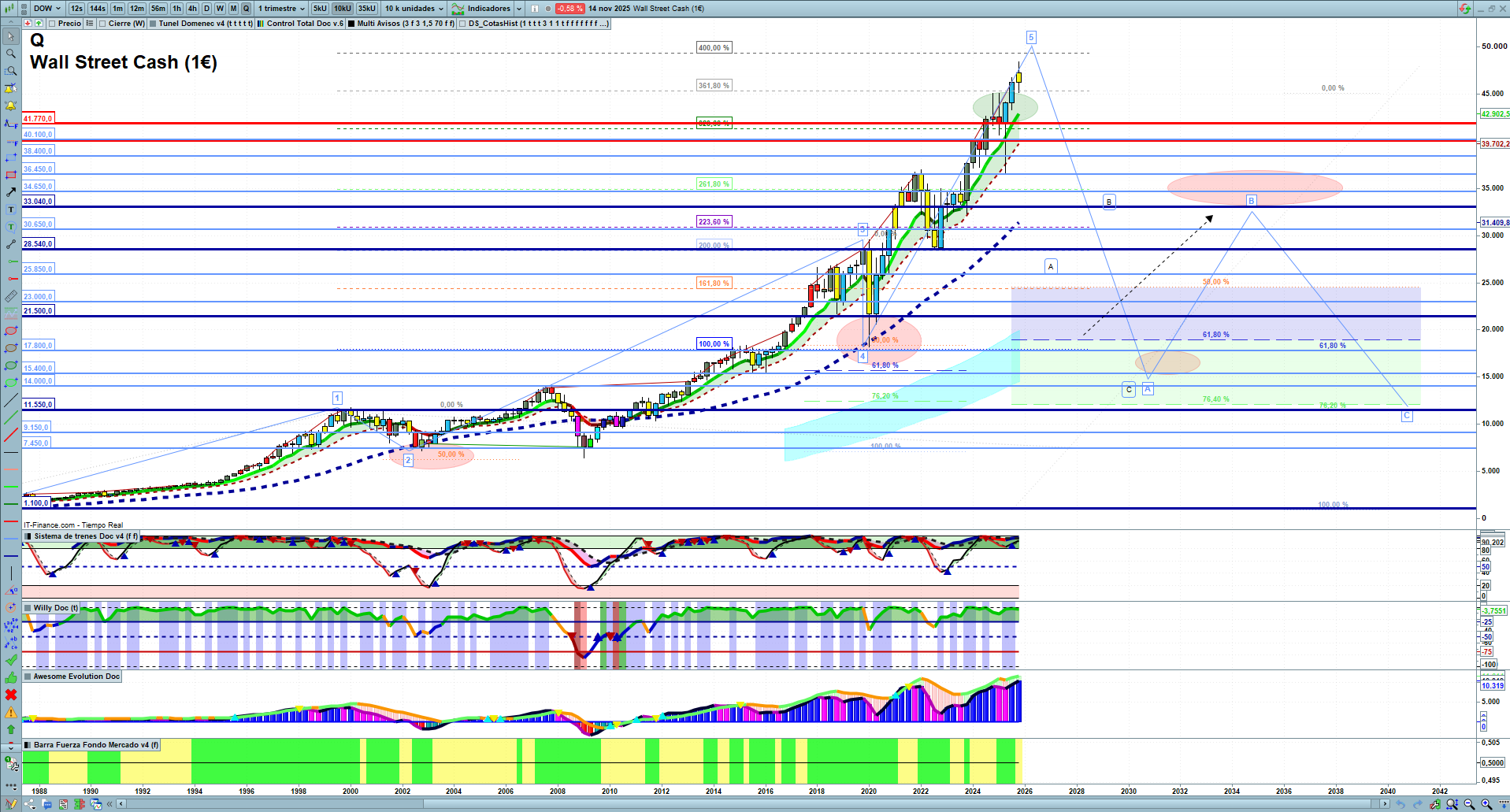This screenshot has width=1510, height=812.
Task: Switch to the W weekly timeframe
Action: pyautogui.click(x=220, y=9)
